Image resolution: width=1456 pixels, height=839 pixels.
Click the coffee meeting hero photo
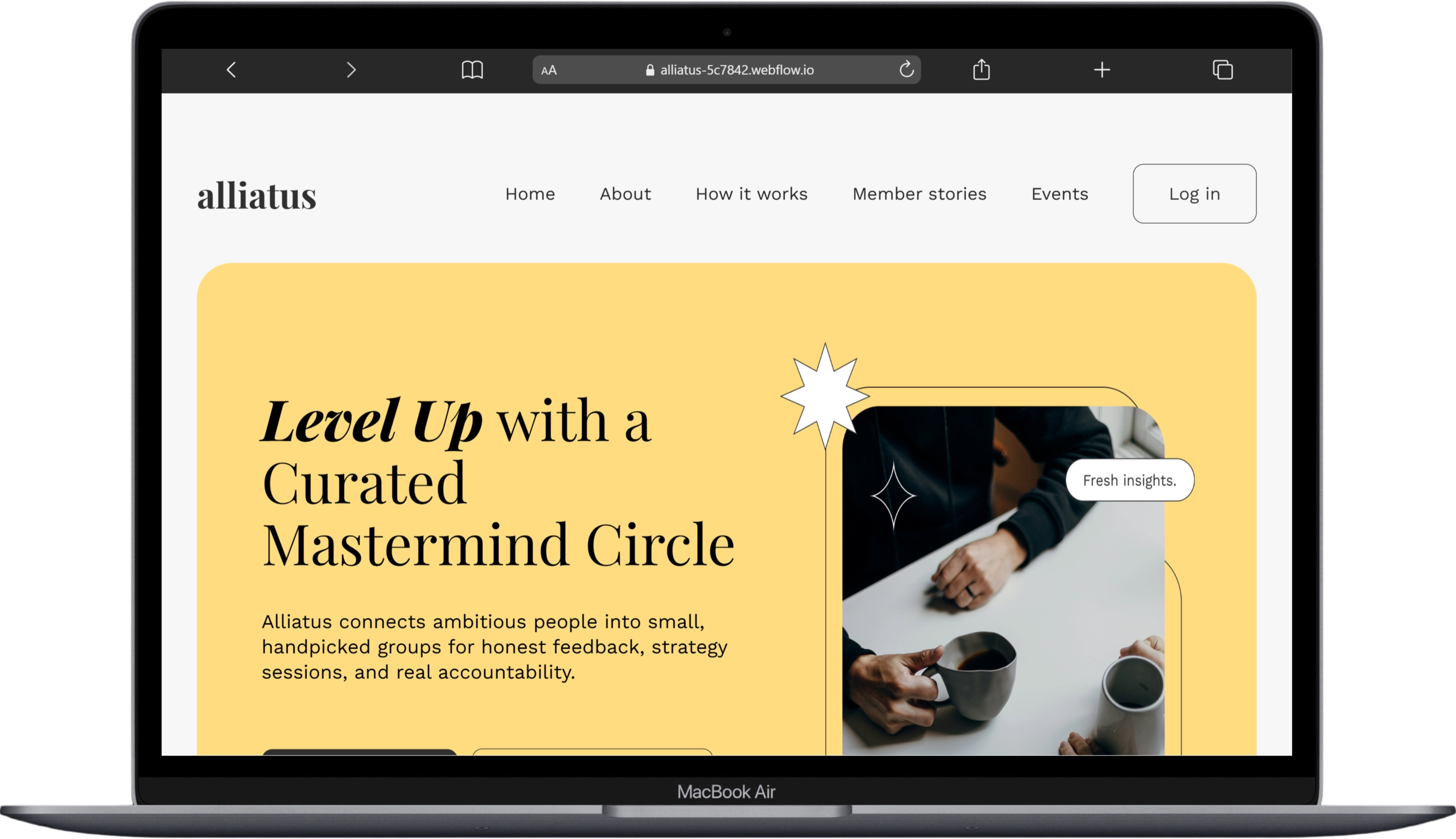click(x=1003, y=581)
